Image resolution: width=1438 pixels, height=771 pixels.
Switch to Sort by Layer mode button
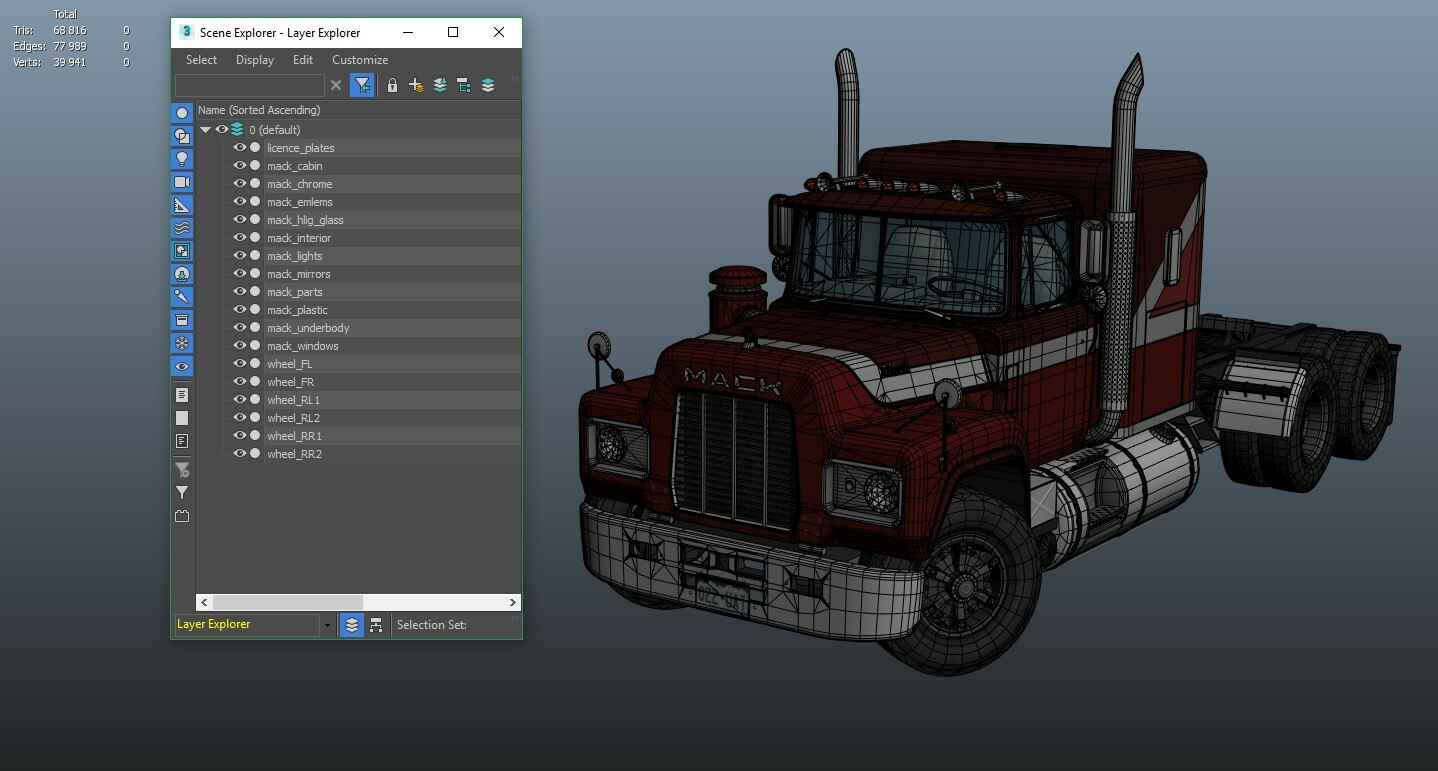[x=352, y=625]
